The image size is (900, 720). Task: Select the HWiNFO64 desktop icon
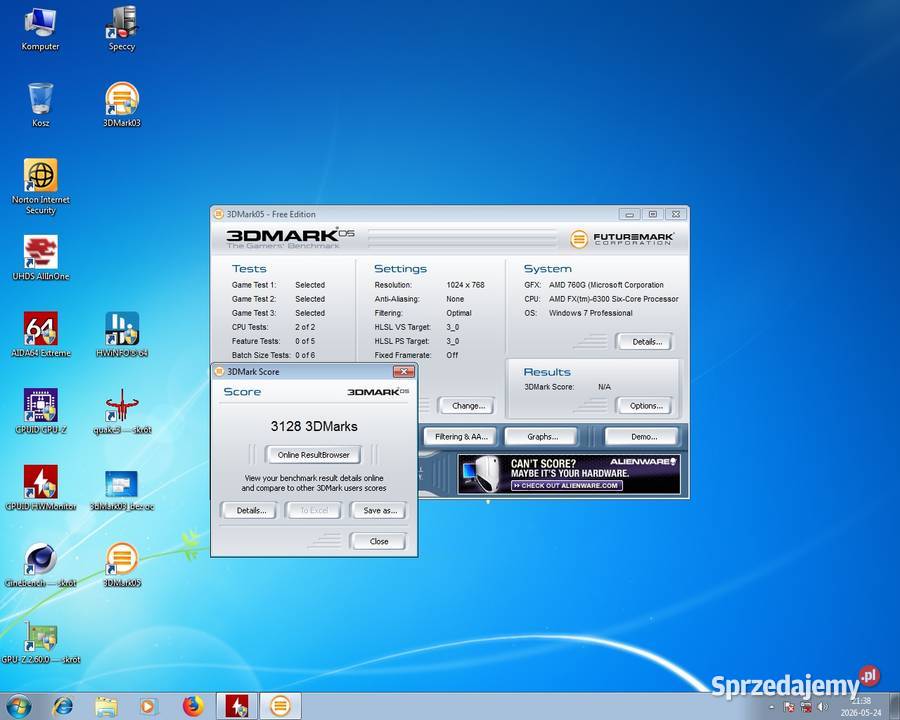pos(122,335)
